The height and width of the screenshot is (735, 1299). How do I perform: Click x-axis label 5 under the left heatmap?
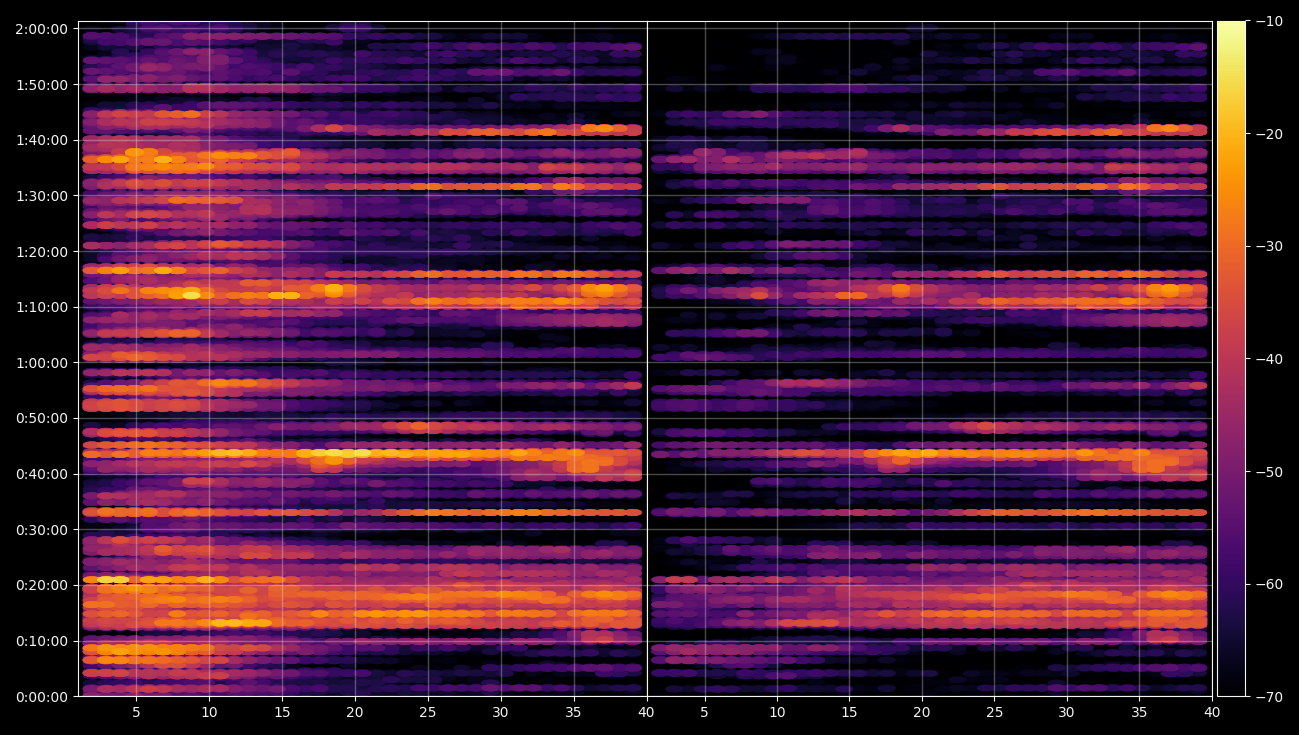pyautogui.click(x=136, y=713)
